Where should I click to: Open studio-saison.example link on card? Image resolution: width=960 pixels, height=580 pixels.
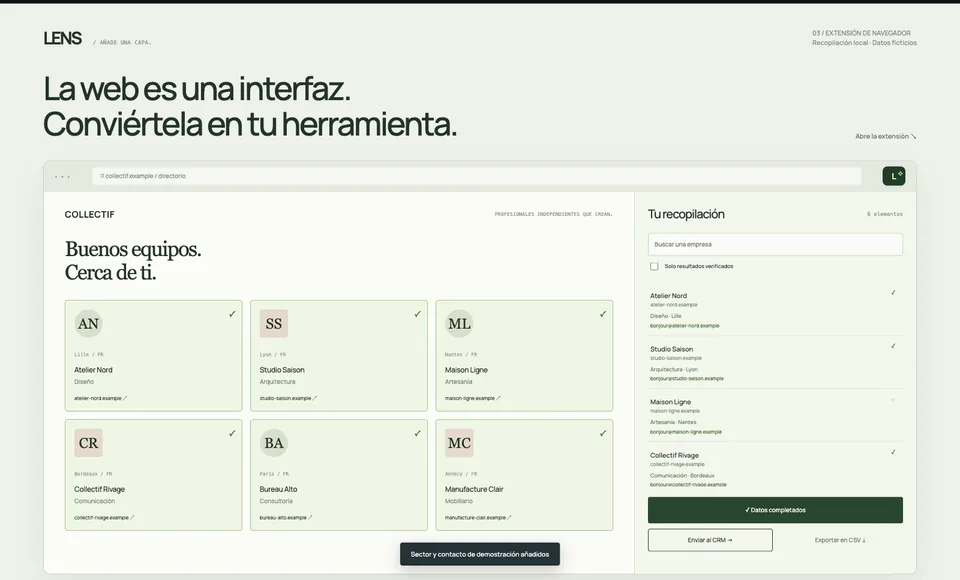(288, 398)
